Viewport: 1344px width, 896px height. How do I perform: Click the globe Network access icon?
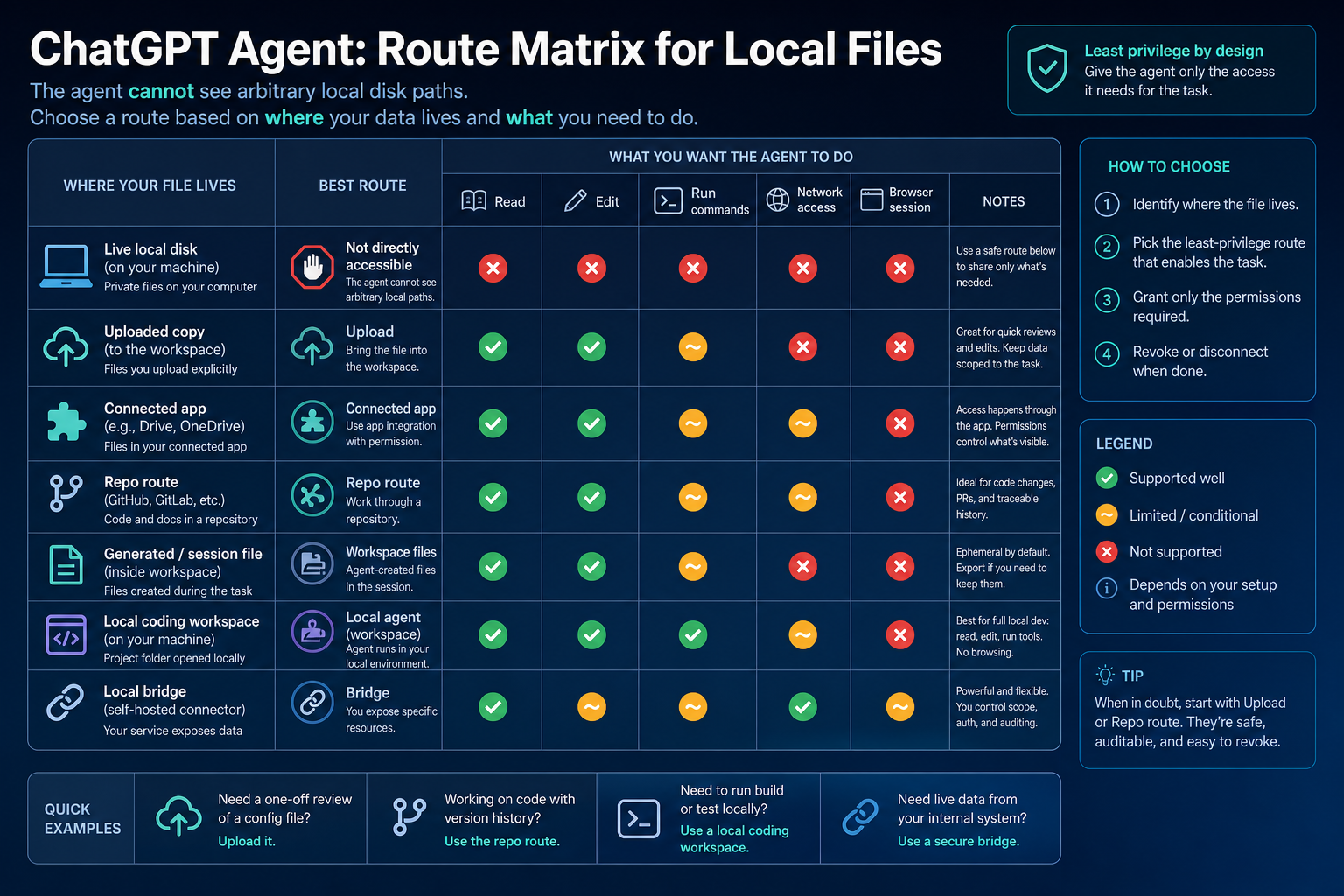point(778,199)
